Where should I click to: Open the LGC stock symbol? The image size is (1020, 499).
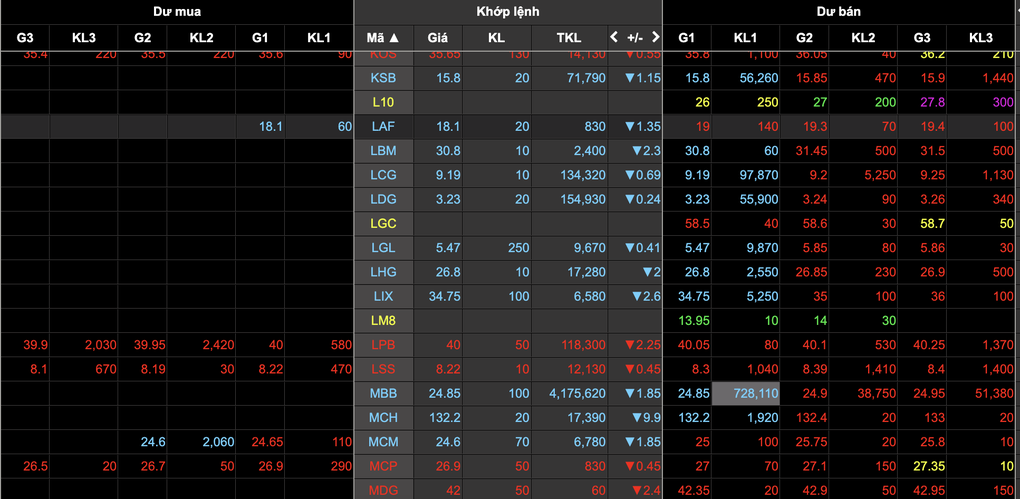383,223
